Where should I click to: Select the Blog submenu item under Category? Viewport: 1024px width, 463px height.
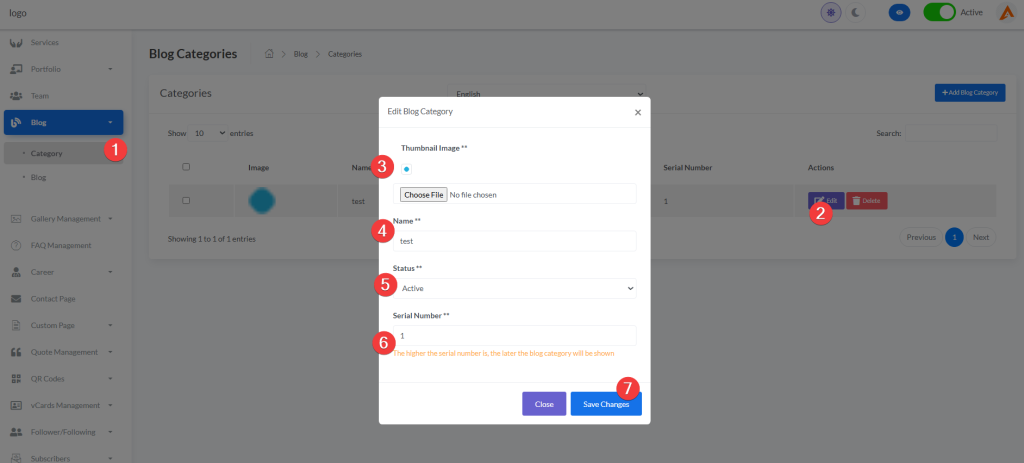[39, 177]
